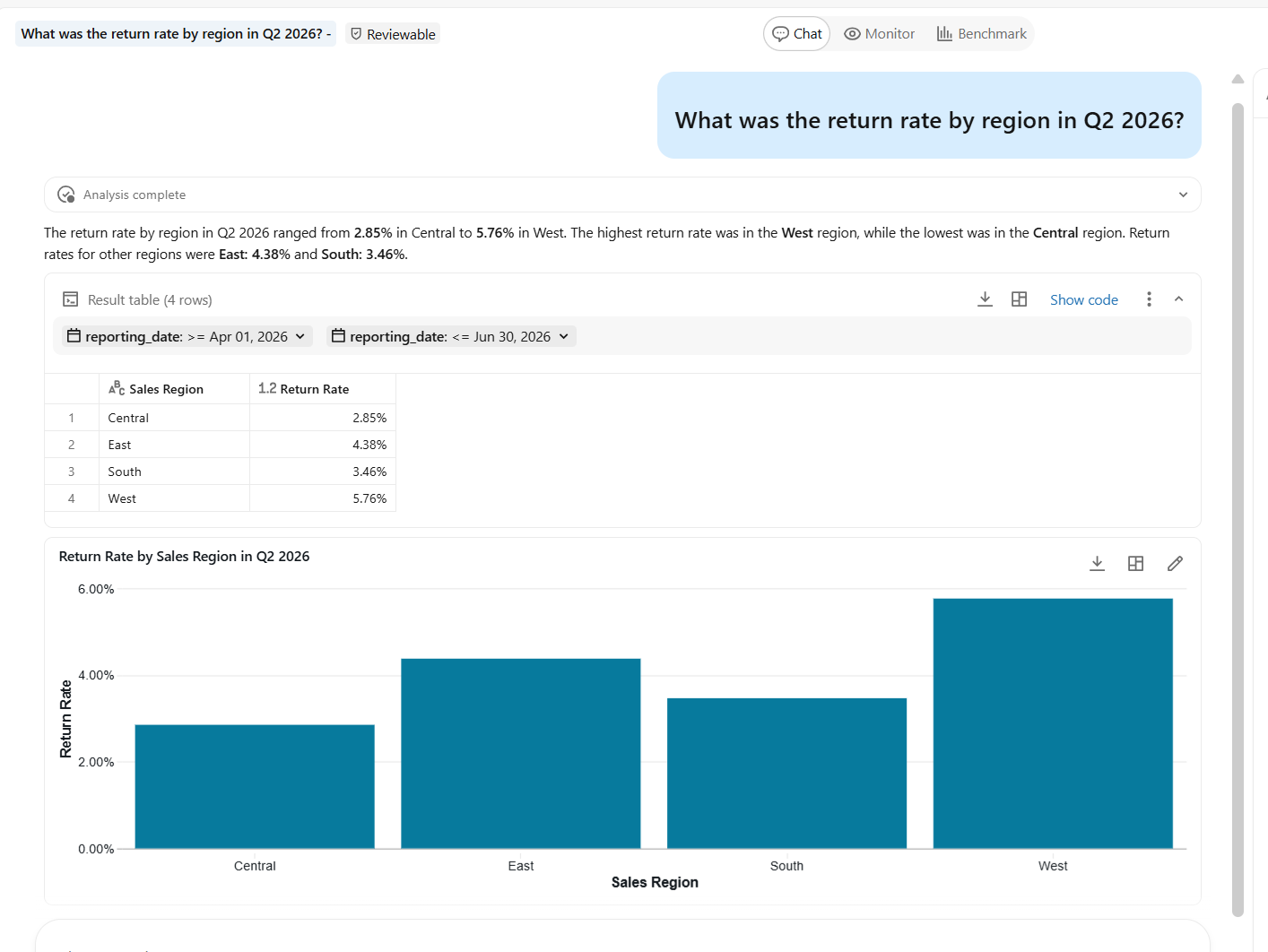1268x952 pixels.
Task: Collapse the result table panel
Action: tap(1179, 299)
